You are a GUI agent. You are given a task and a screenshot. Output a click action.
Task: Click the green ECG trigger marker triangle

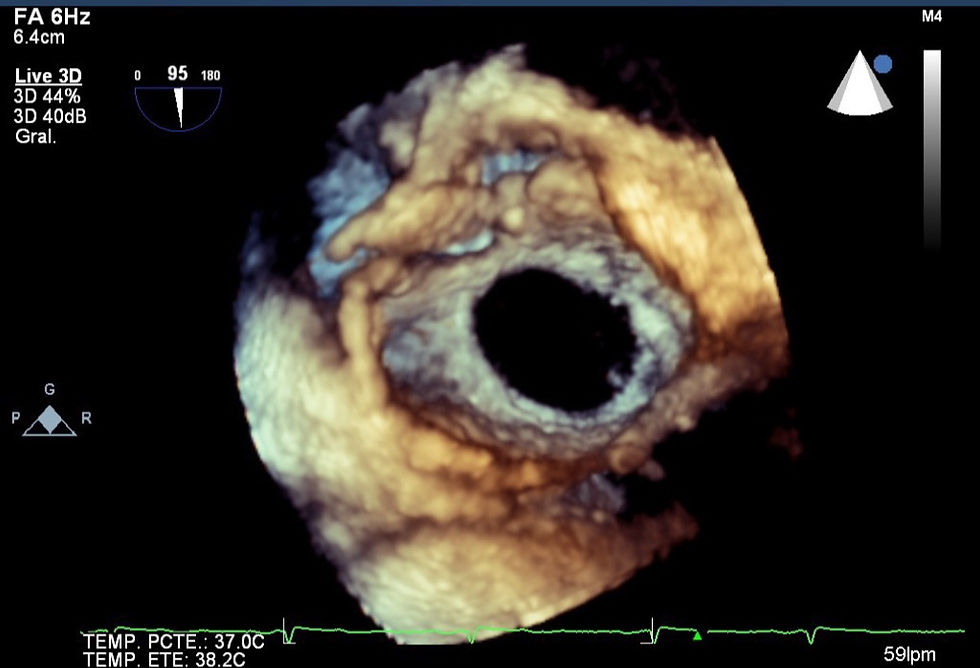[698, 636]
